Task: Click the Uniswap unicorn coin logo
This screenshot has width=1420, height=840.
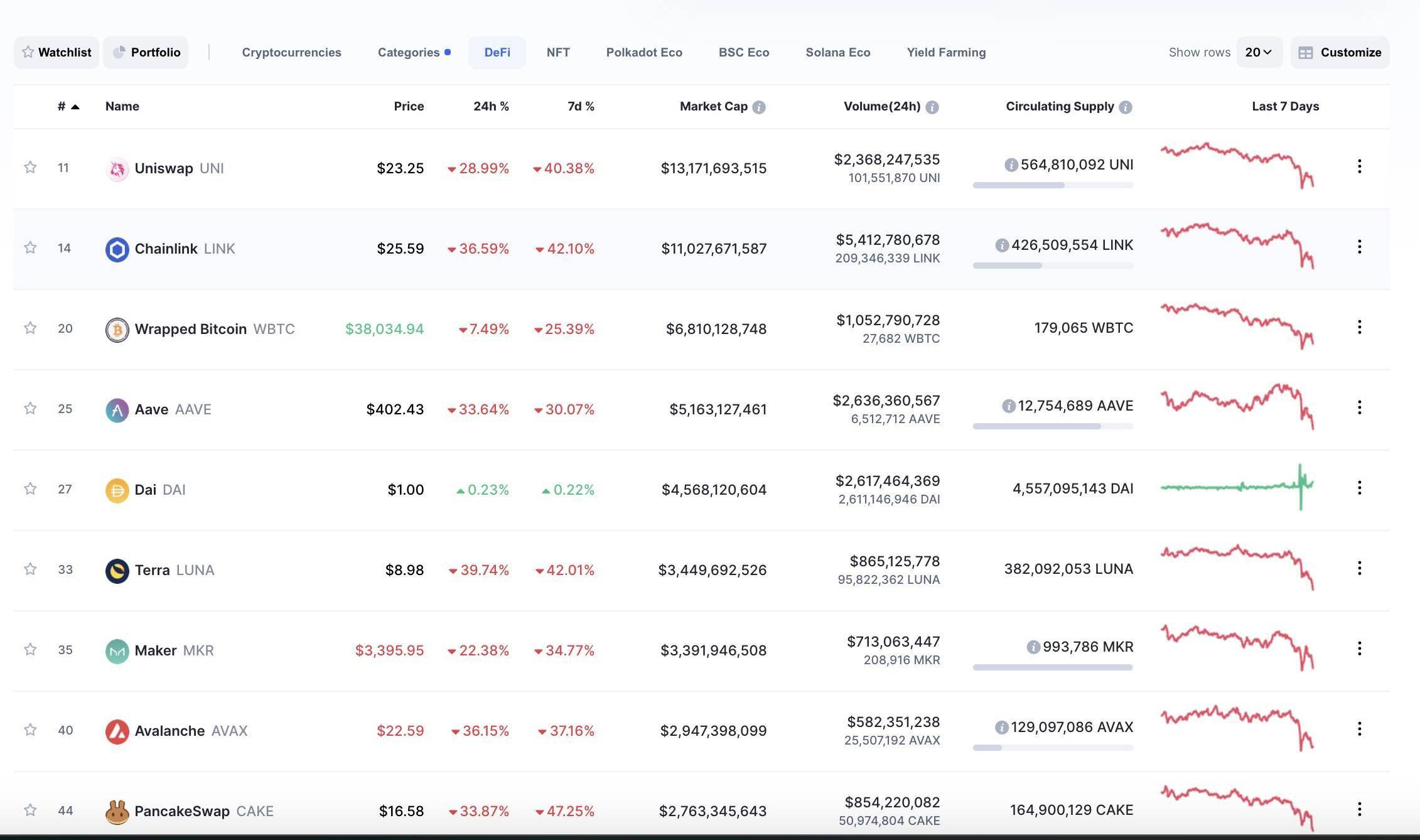Action: [117, 169]
